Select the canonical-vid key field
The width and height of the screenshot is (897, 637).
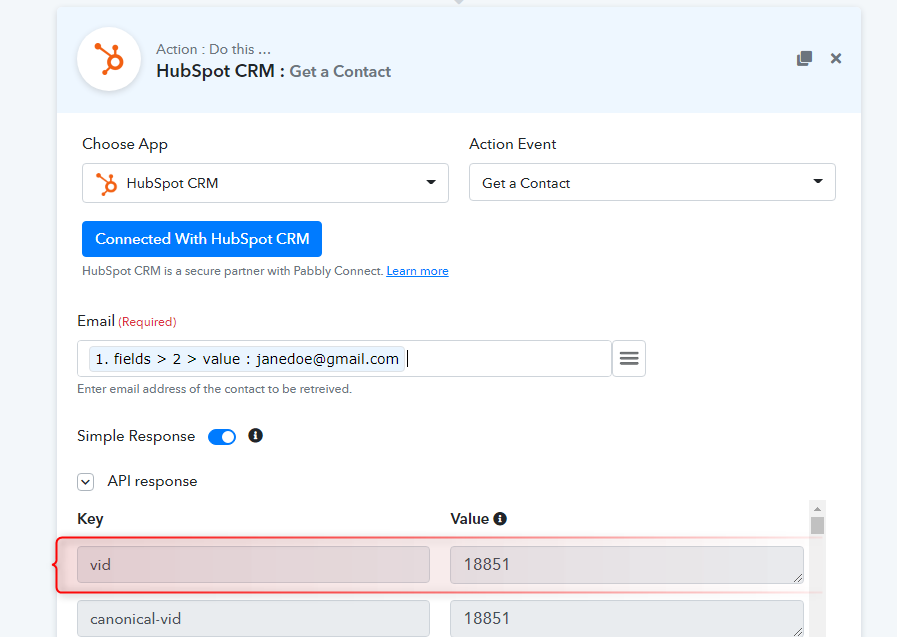pos(253,619)
